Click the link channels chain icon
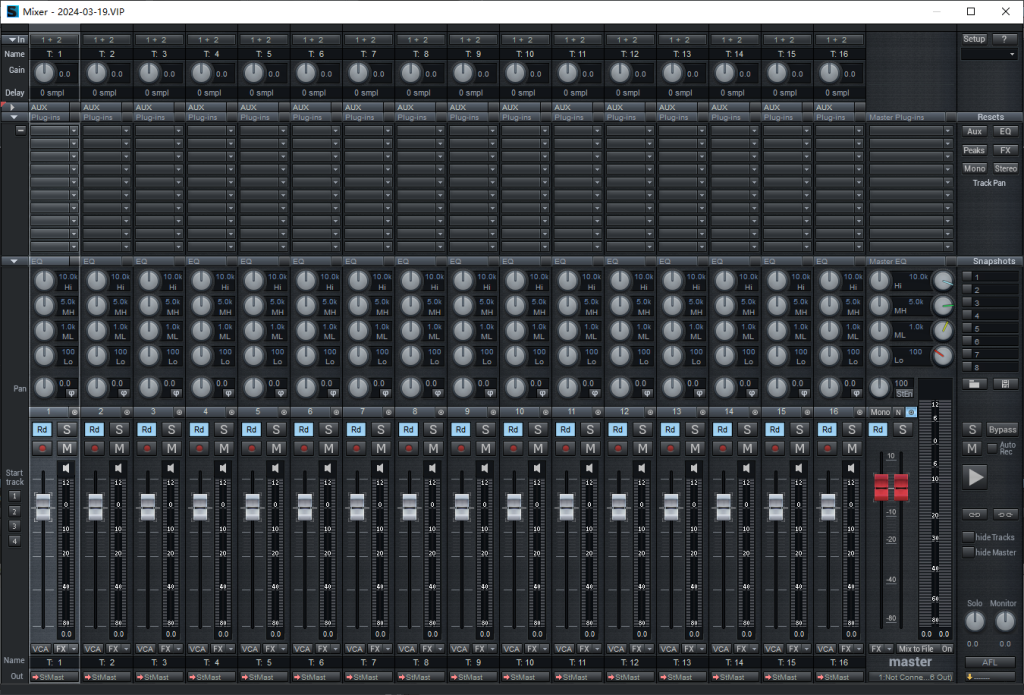Viewport: 1024px width, 695px height. point(974,514)
